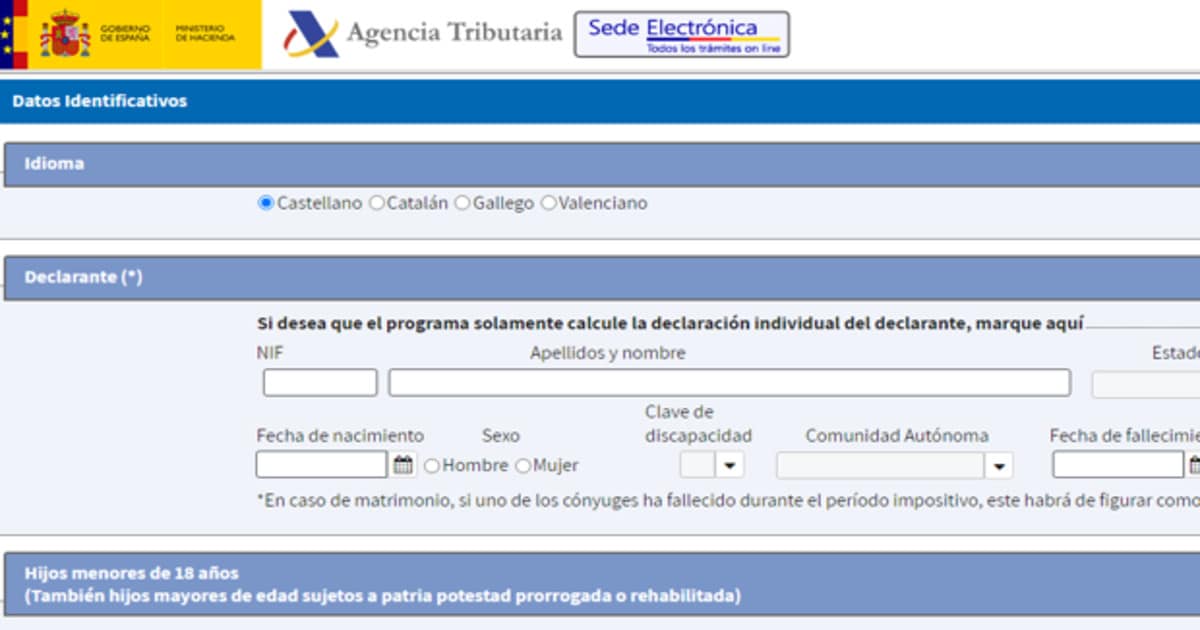1200x630 pixels.
Task: Select Castellano language option
Action: tap(266, 203)
